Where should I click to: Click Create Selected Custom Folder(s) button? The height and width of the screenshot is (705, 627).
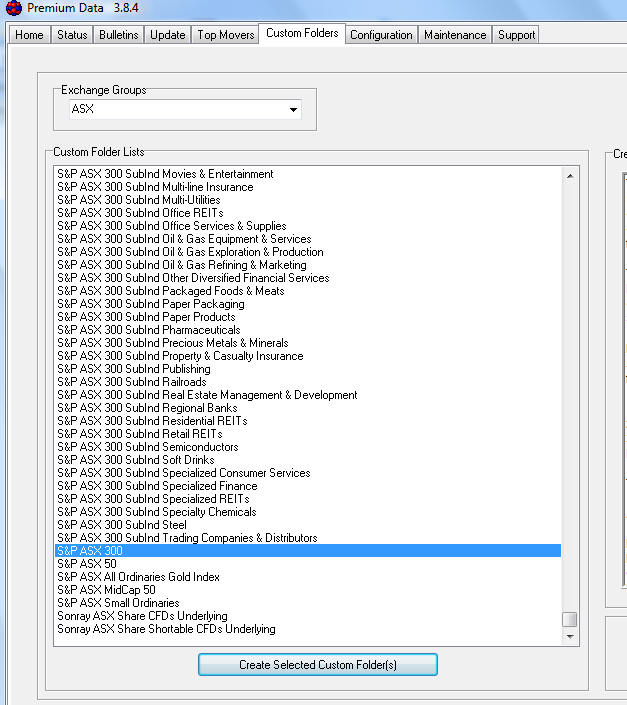click(x=318, y=665)
